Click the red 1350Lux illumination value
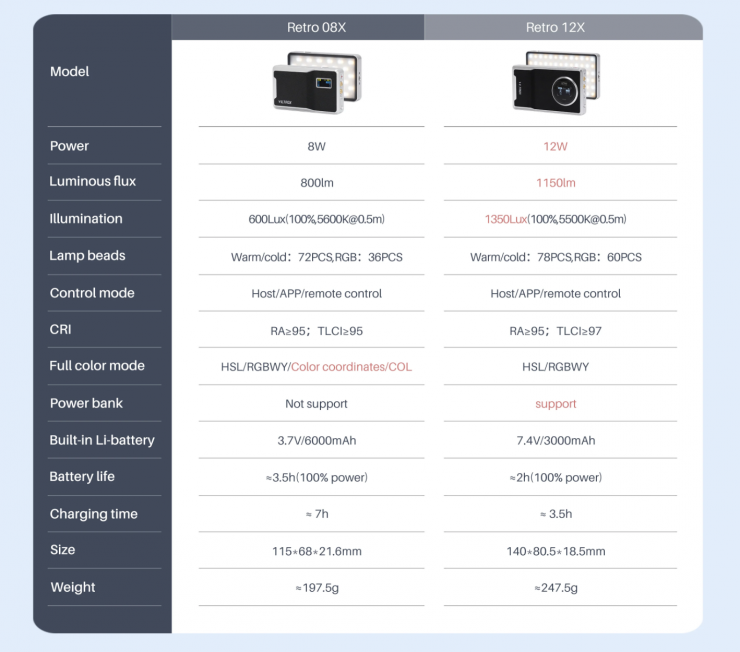The width and height of the screenshot is (740, 652). click(507, 219)
